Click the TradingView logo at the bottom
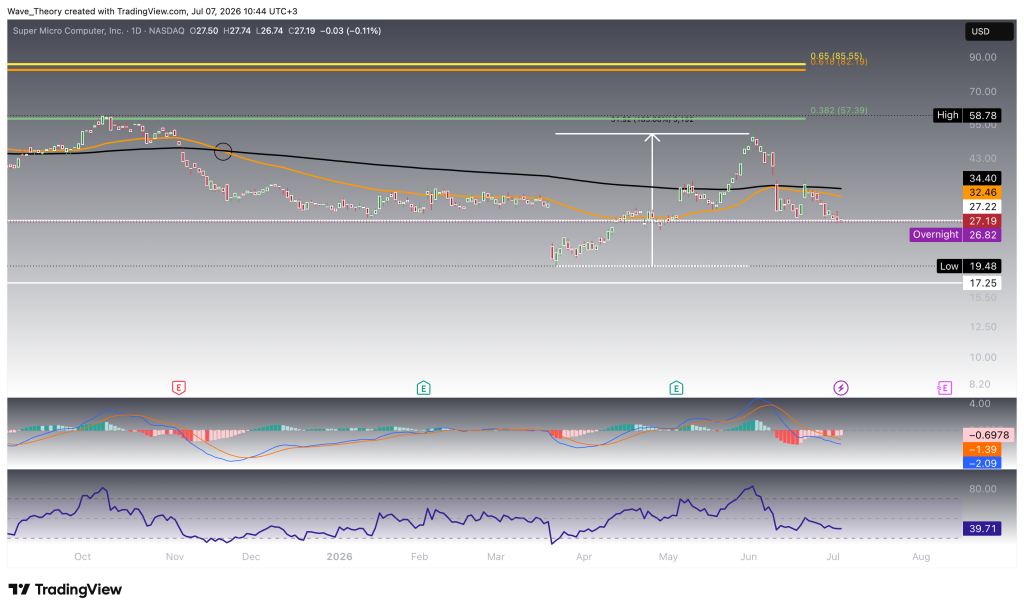1024x611 pixels. coord(65,589)
